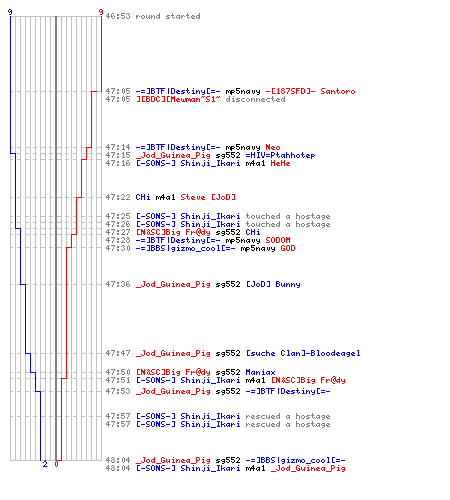Click player name Neo at 47:14

click(x=273, y=147)
